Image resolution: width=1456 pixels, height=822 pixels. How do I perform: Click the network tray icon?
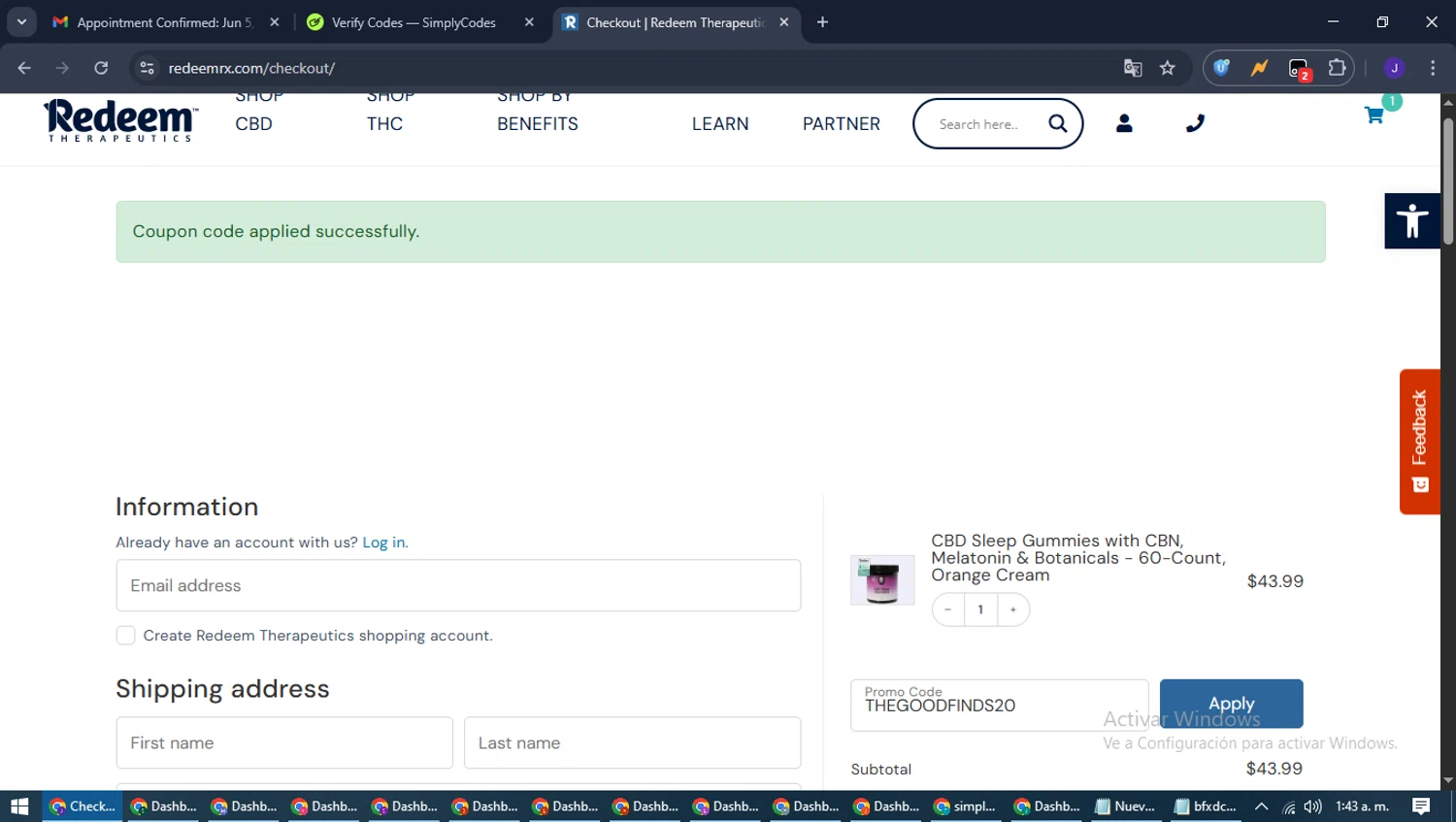pos(1288,806)
